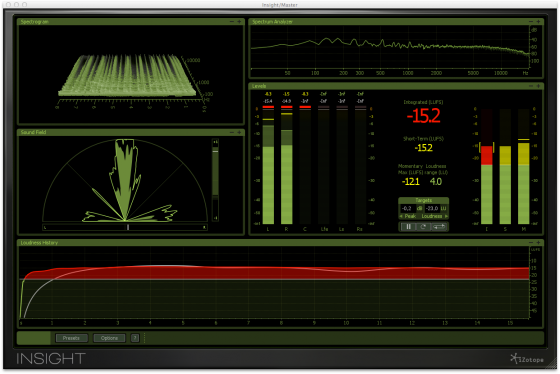The width and height of the screenshot is (560, 374).
Task: Click the C channel level meter
Action: 305,166
